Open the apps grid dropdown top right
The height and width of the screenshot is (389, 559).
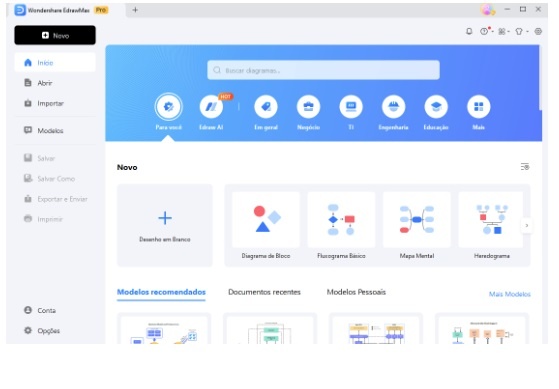tap(504, 31)
